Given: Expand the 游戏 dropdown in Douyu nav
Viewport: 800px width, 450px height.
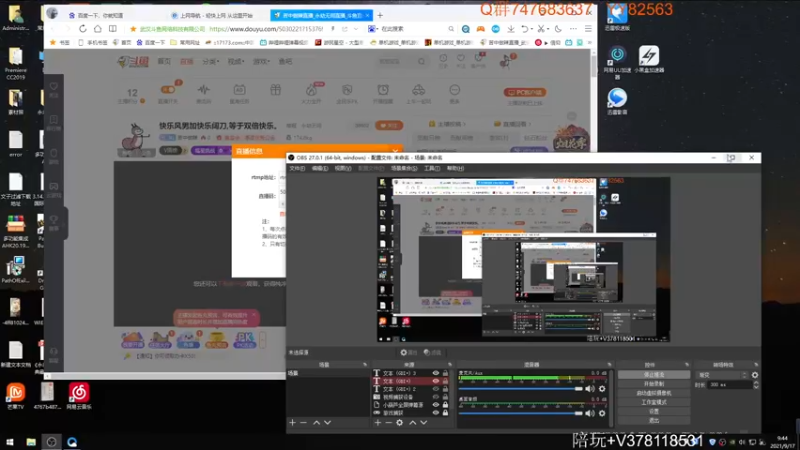Looking at the screenshot, I should click(261, 62).
